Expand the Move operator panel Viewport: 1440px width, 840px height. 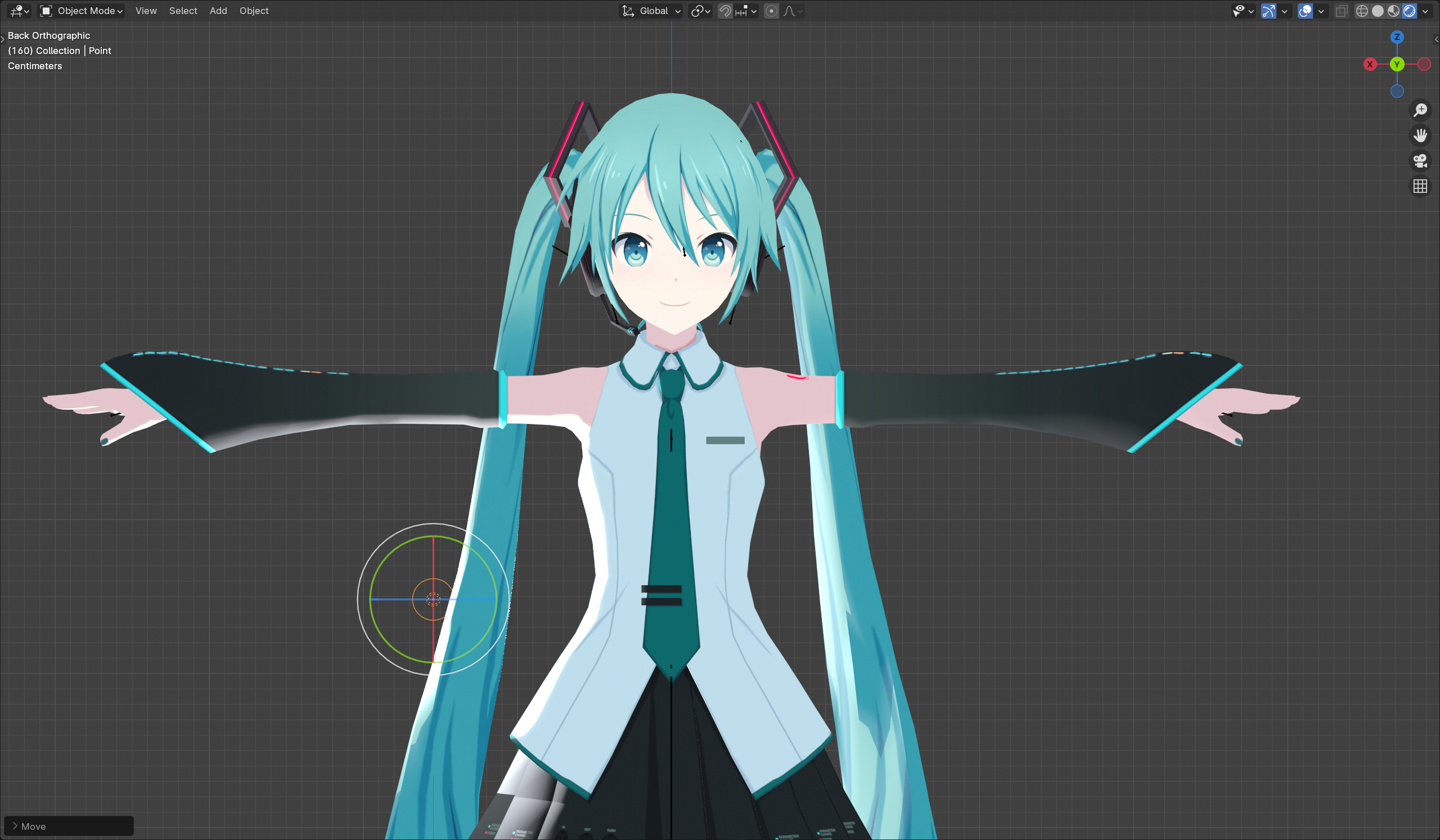click(x=69, y=827)
